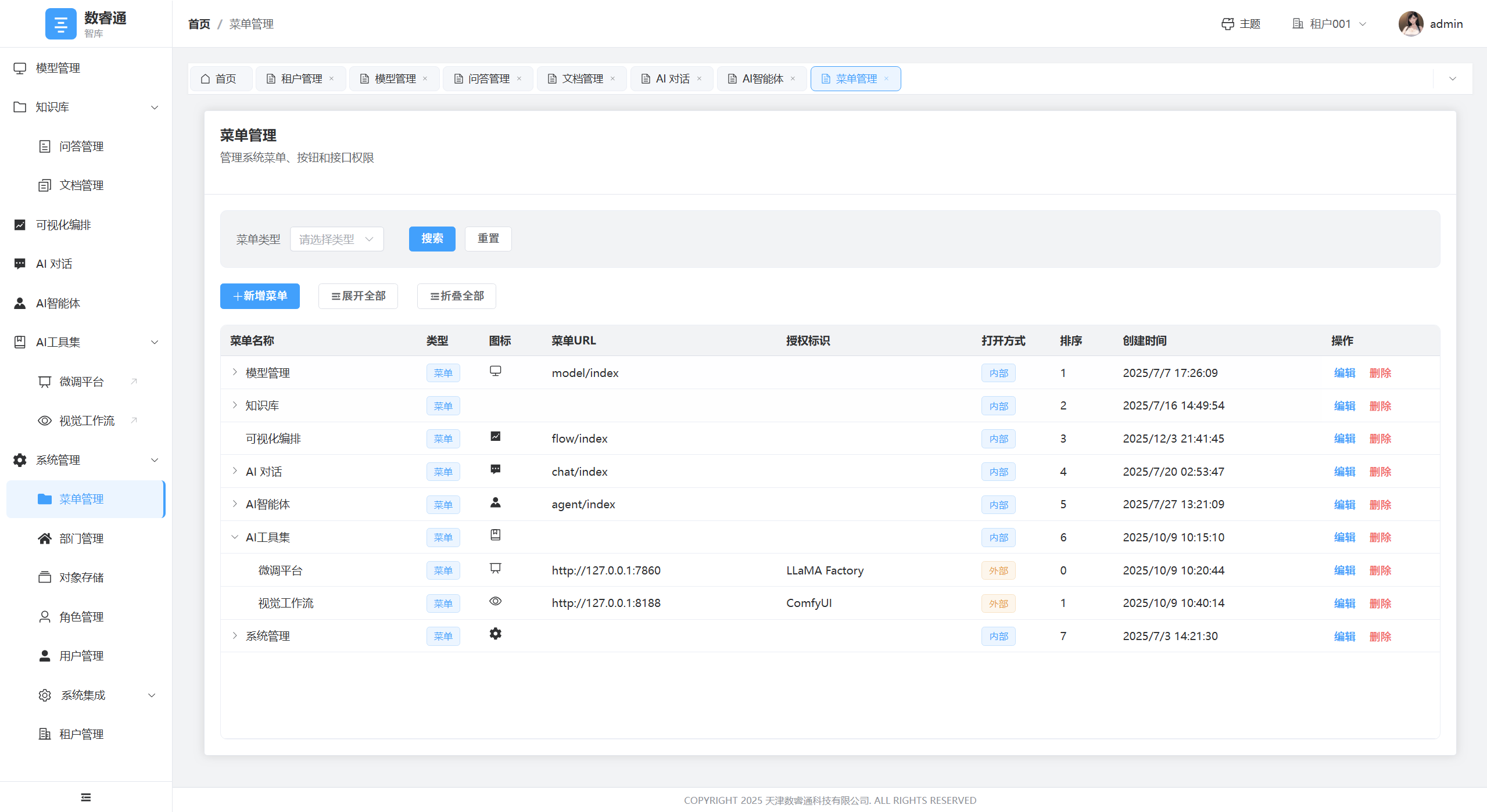Screen dimensions: 1487x812
Task: Collapse the AI工具集 table row
Action: tap(235, 537)
